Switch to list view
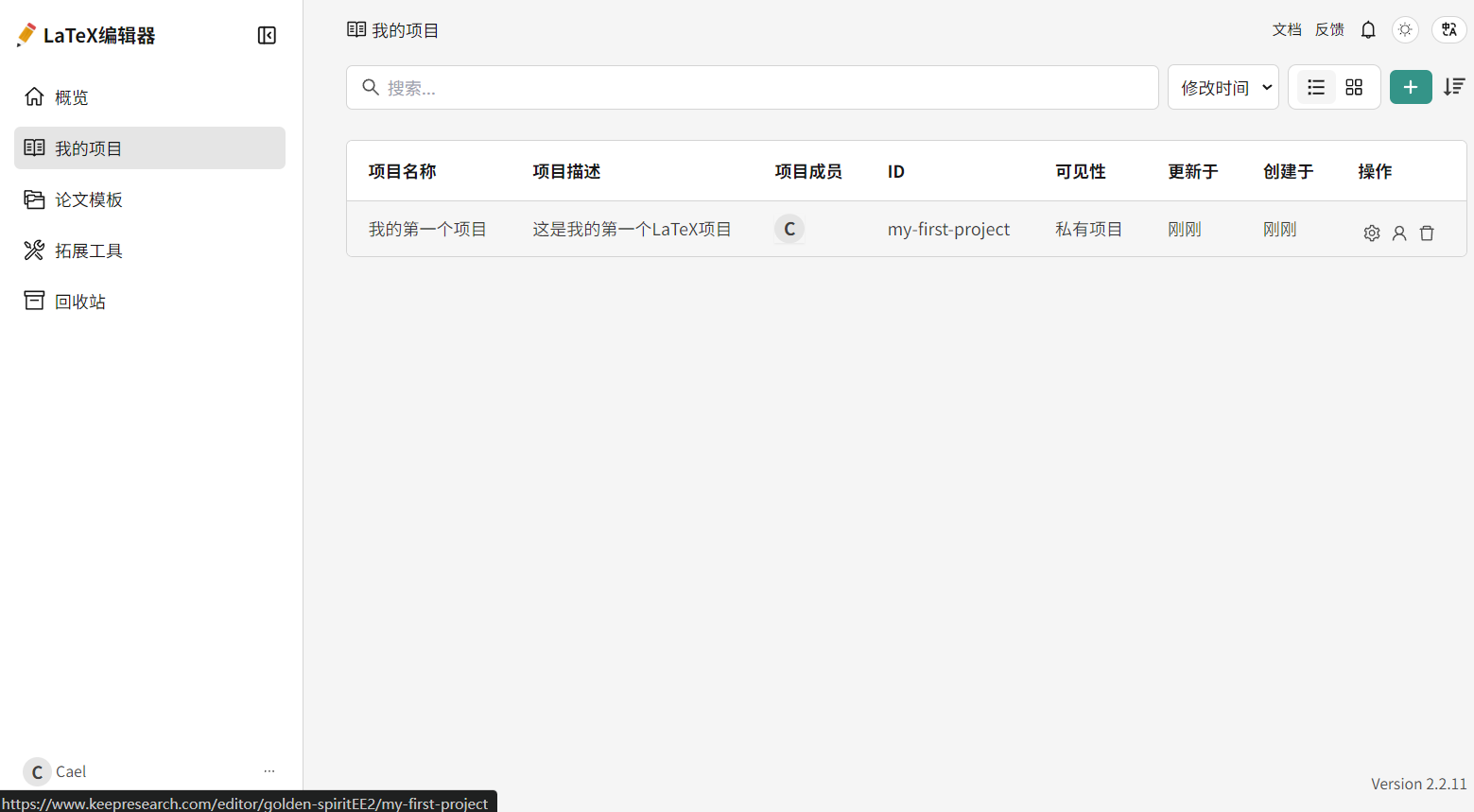The image size is (1474, 812). [1315, 88]
